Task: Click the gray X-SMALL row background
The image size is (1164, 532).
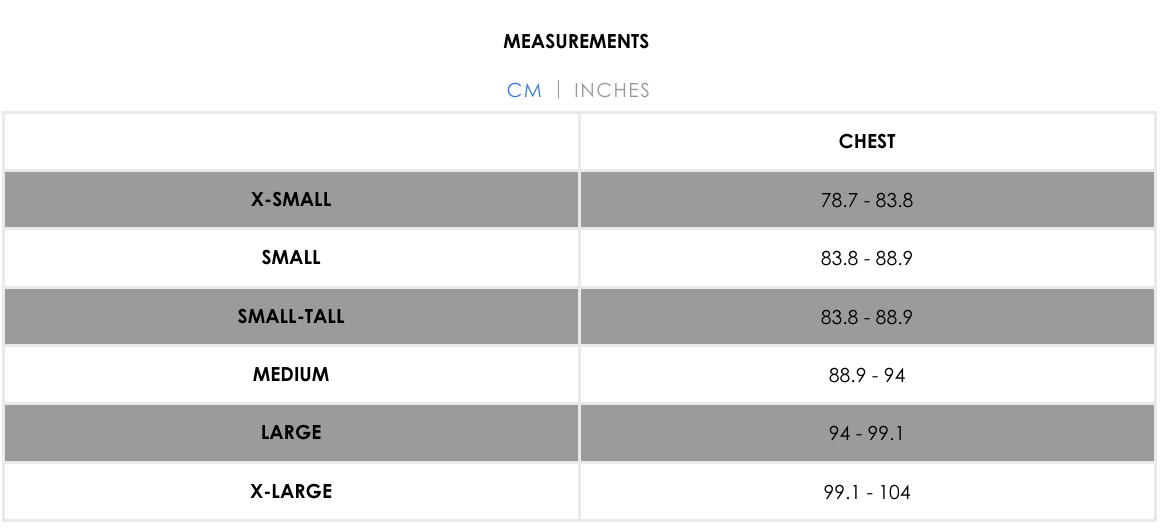Action: (x=580, y=200)
